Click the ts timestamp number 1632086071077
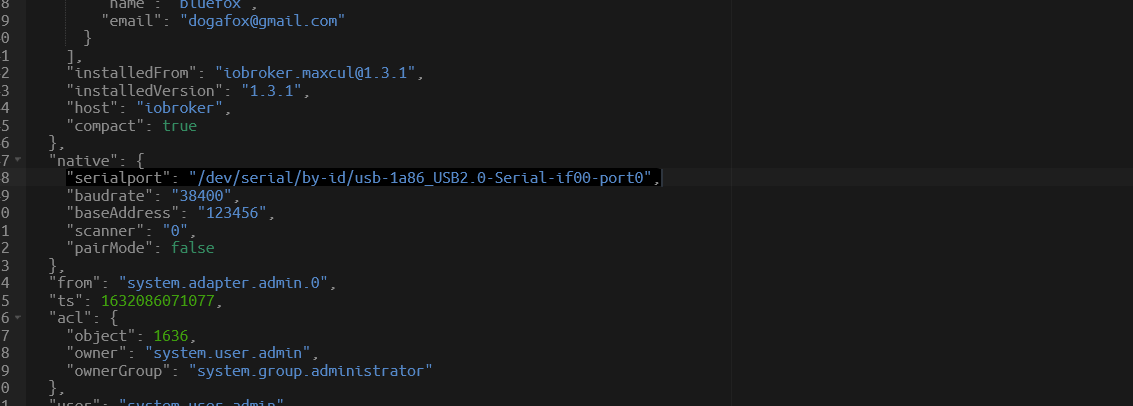 point(158,301)
